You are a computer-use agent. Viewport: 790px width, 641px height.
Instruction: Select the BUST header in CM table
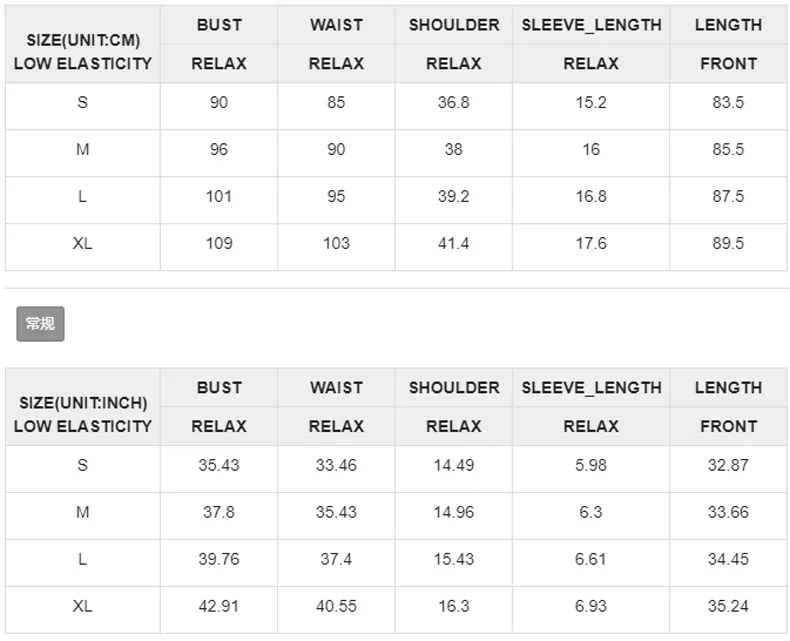tap(219, 25)
